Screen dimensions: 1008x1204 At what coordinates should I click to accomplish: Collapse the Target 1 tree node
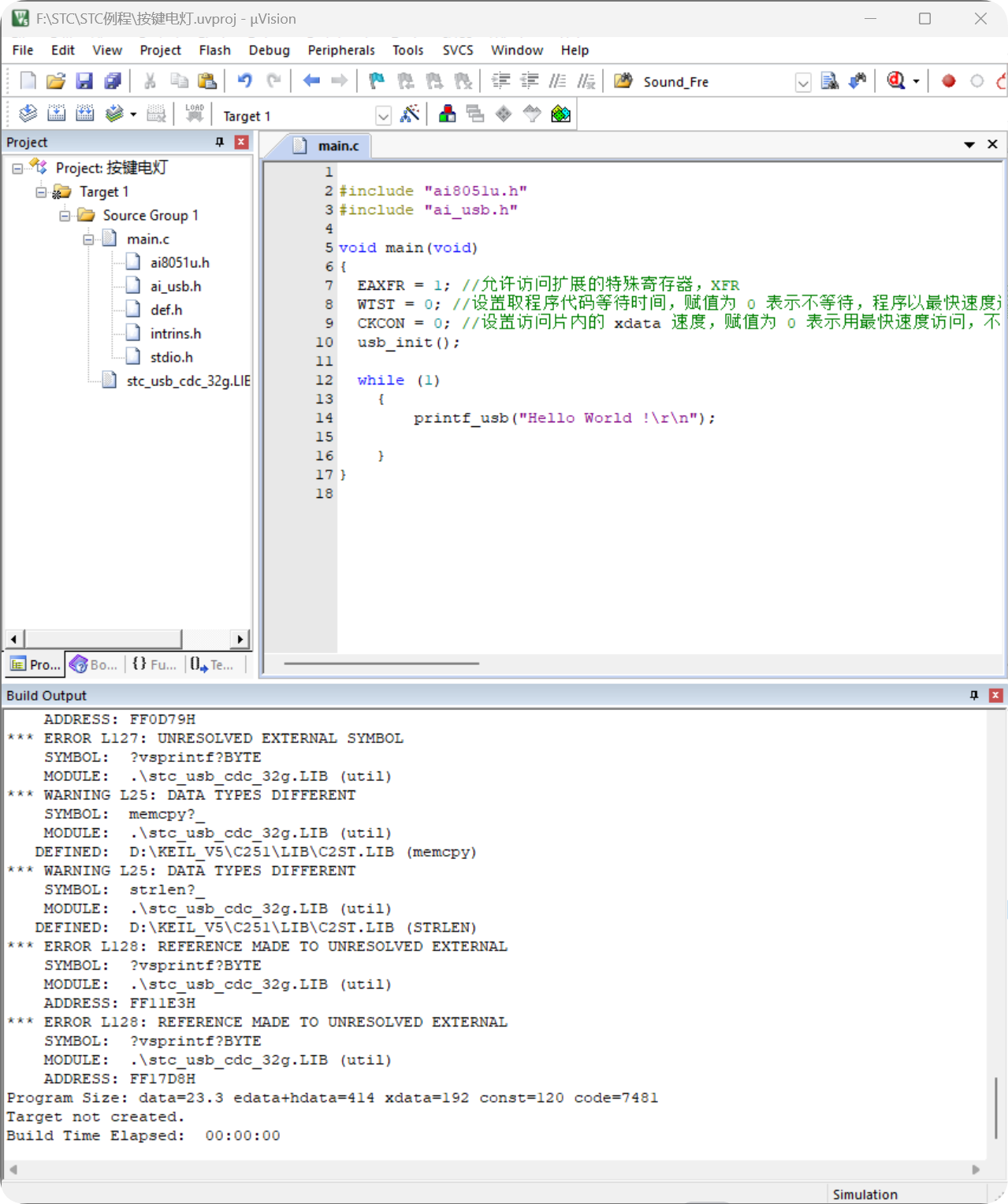tap(41, 192)
